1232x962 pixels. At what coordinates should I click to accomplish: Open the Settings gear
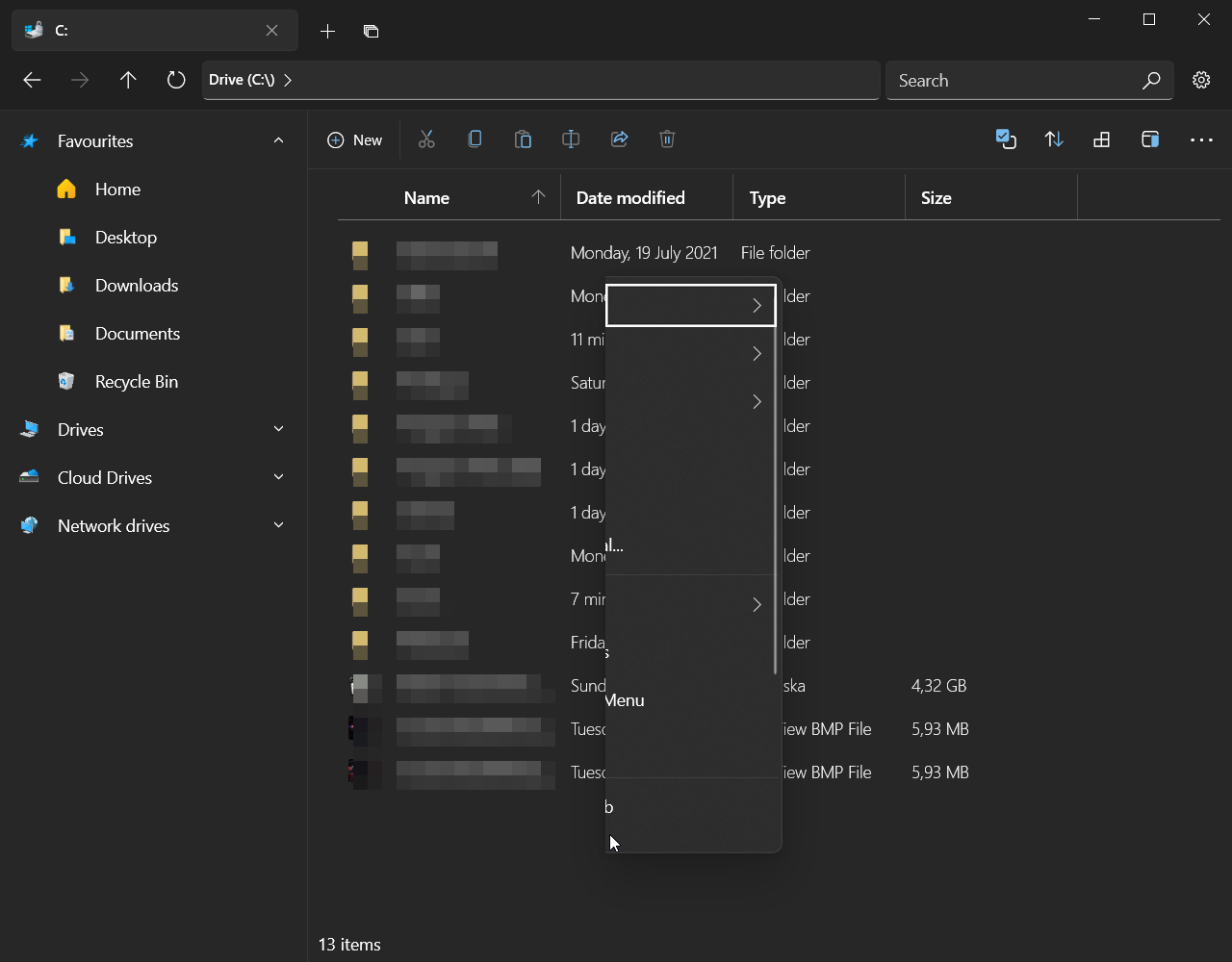click(x=1201, y=80)
